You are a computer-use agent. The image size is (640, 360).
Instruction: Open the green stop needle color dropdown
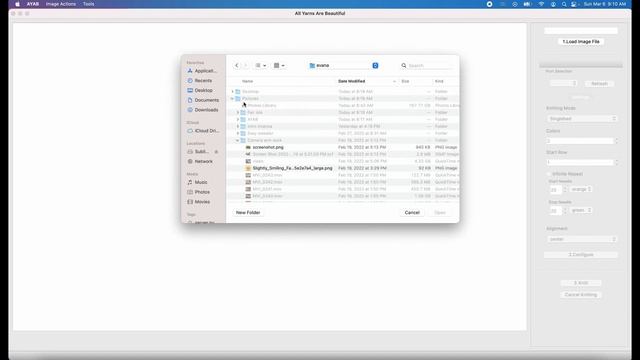coord(581,210)
